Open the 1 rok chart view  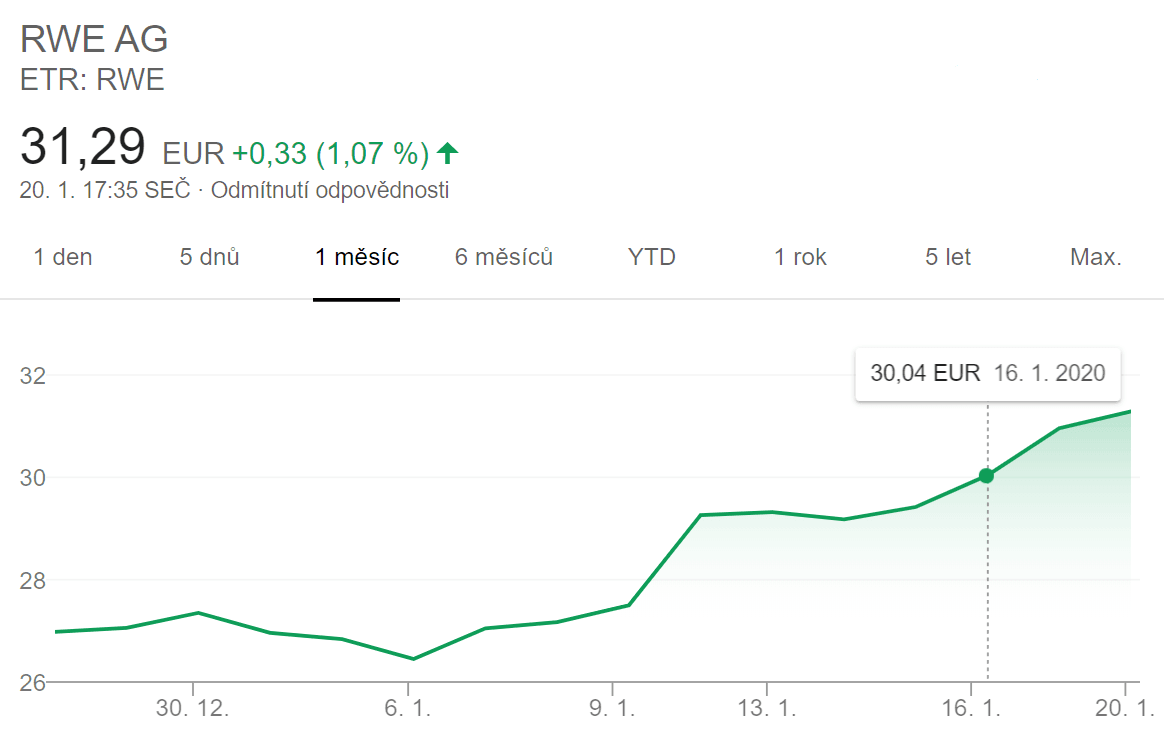click(800, 257)
